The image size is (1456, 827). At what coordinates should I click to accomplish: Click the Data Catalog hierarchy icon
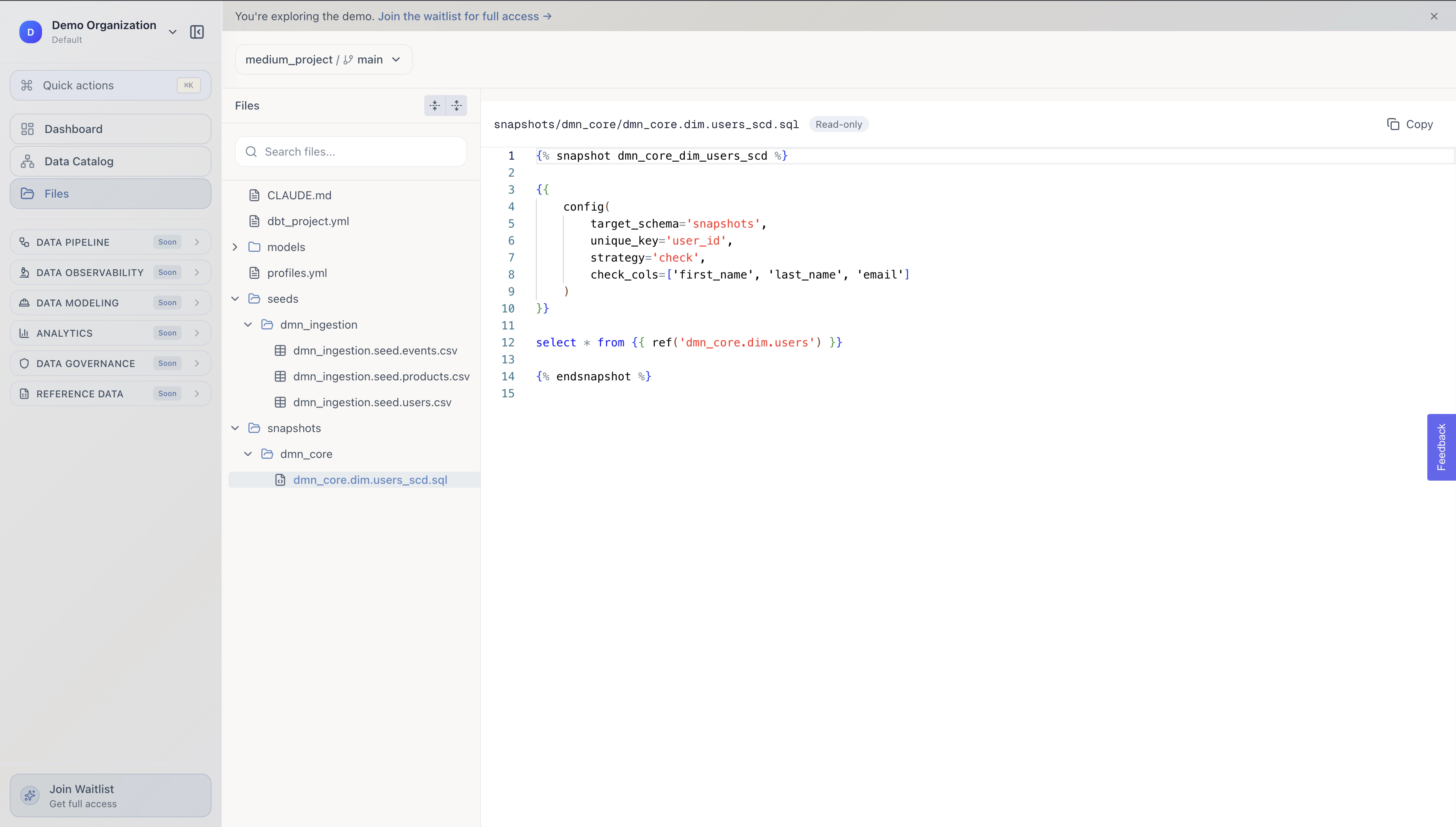(27, 161)
